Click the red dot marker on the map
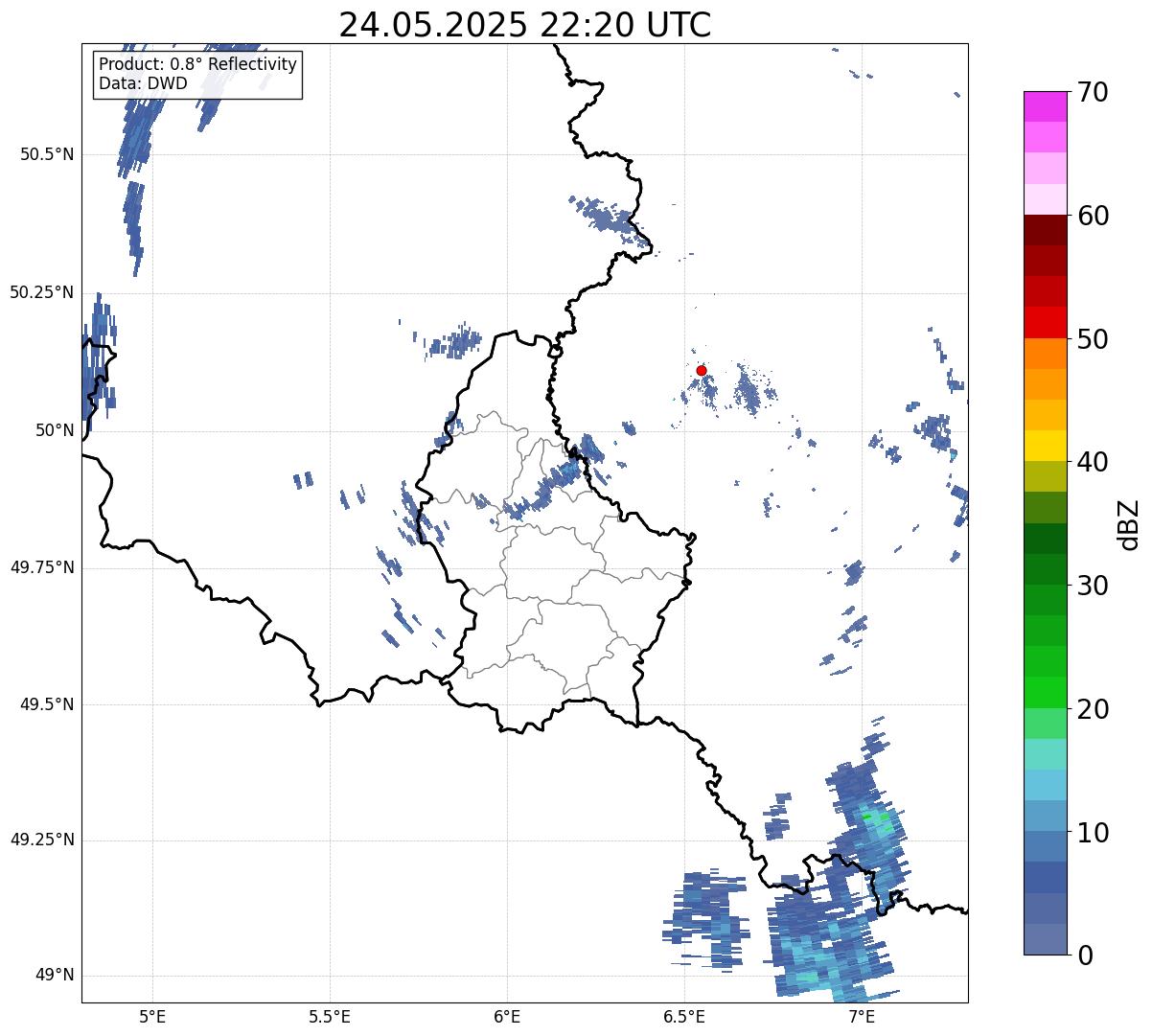 702,370
